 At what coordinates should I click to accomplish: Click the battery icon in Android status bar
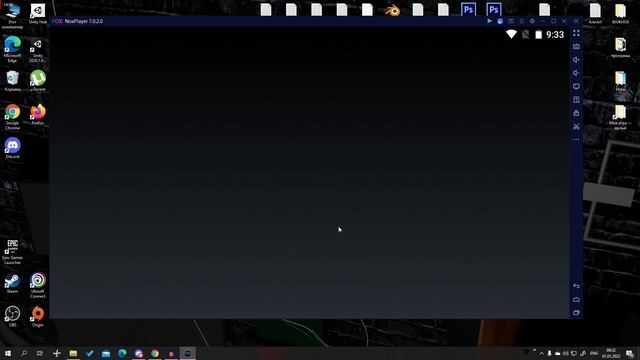coord(538,35)
